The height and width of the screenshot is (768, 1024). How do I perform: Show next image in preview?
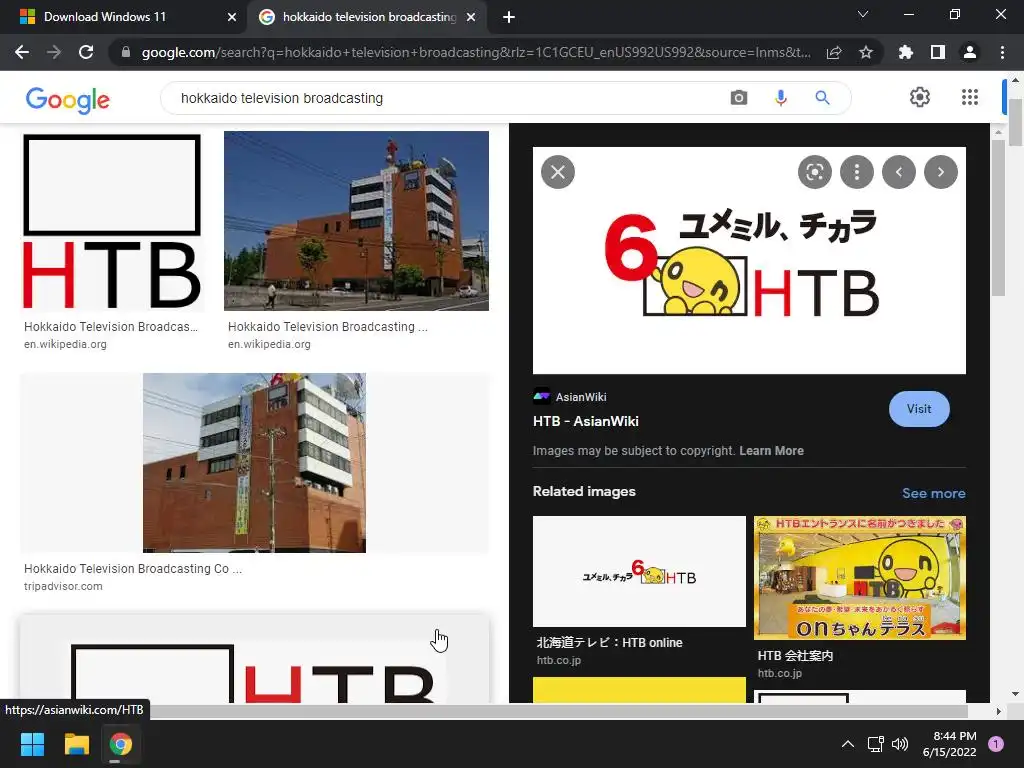coord(940,172)
